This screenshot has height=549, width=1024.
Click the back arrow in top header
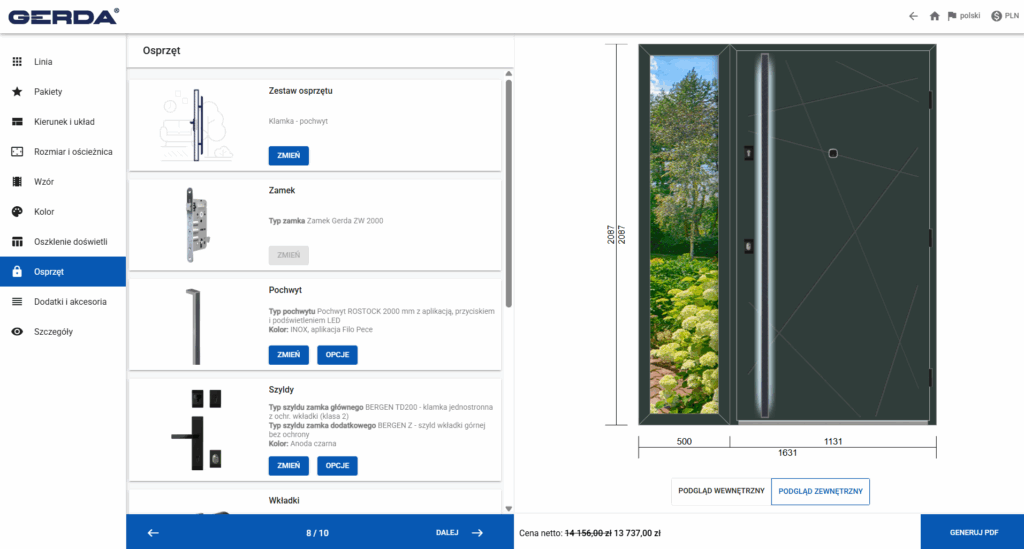coord(912,16)
